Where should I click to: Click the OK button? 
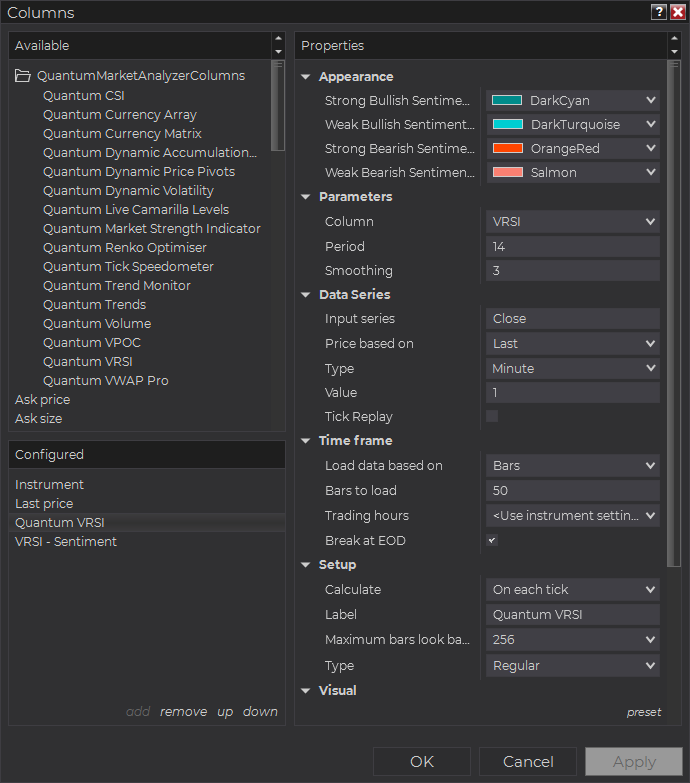click(422, 762)
